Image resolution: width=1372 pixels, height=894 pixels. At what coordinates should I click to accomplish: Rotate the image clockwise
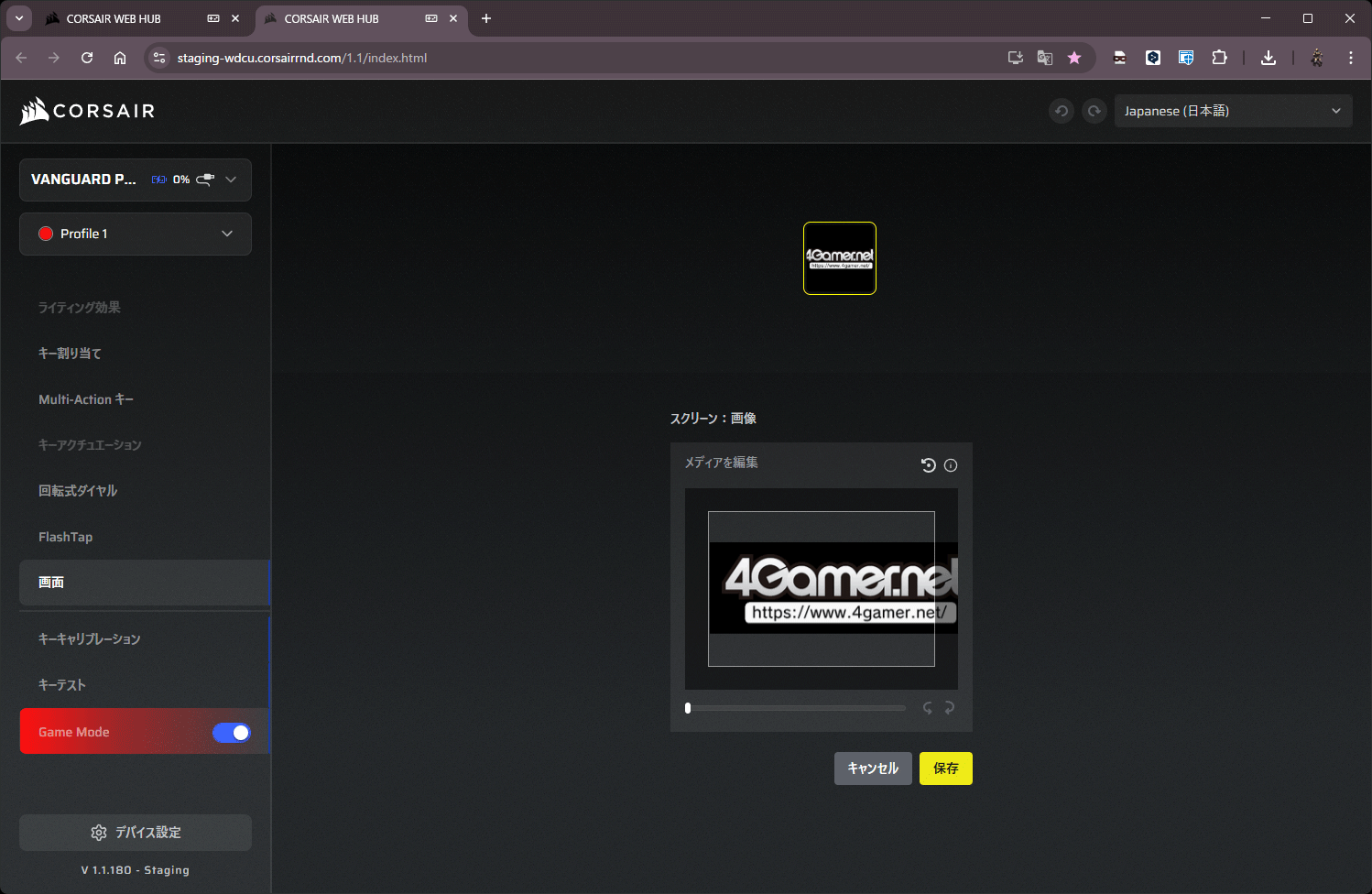click(x=950, y=708)
